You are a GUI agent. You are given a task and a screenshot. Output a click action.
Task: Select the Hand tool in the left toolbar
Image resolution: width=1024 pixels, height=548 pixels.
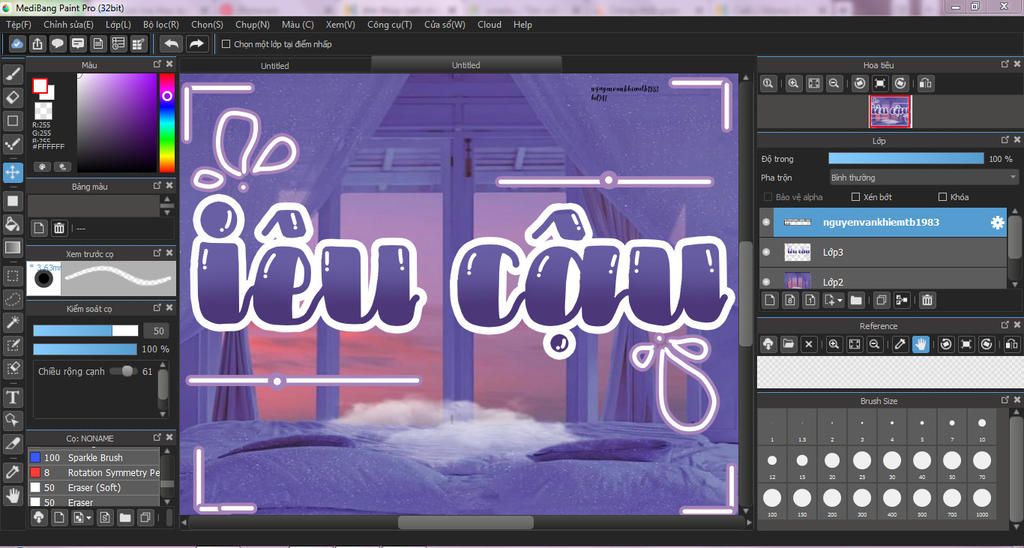[12, 495]
